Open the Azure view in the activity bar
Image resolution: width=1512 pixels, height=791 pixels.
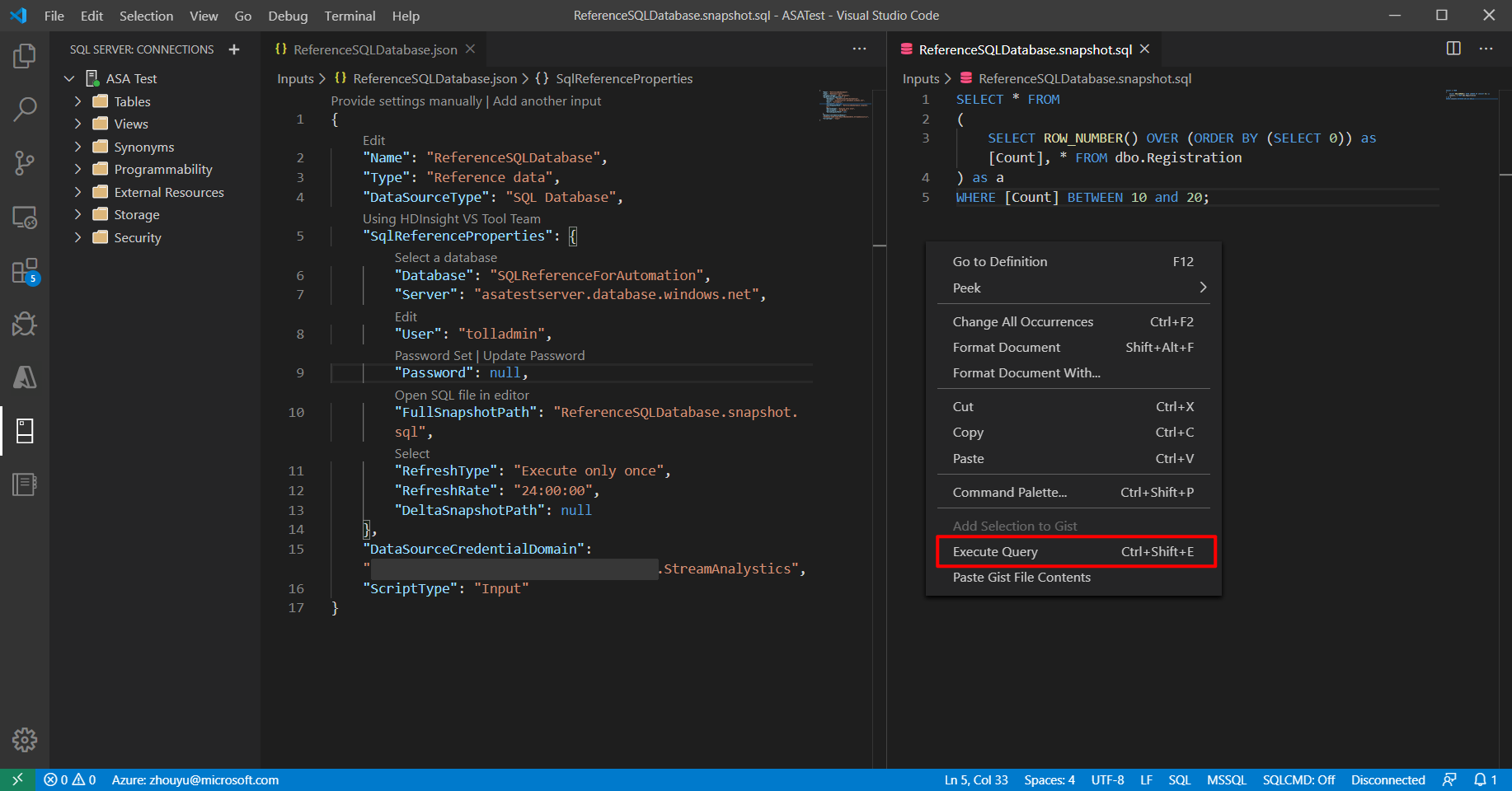pos(24,377)
